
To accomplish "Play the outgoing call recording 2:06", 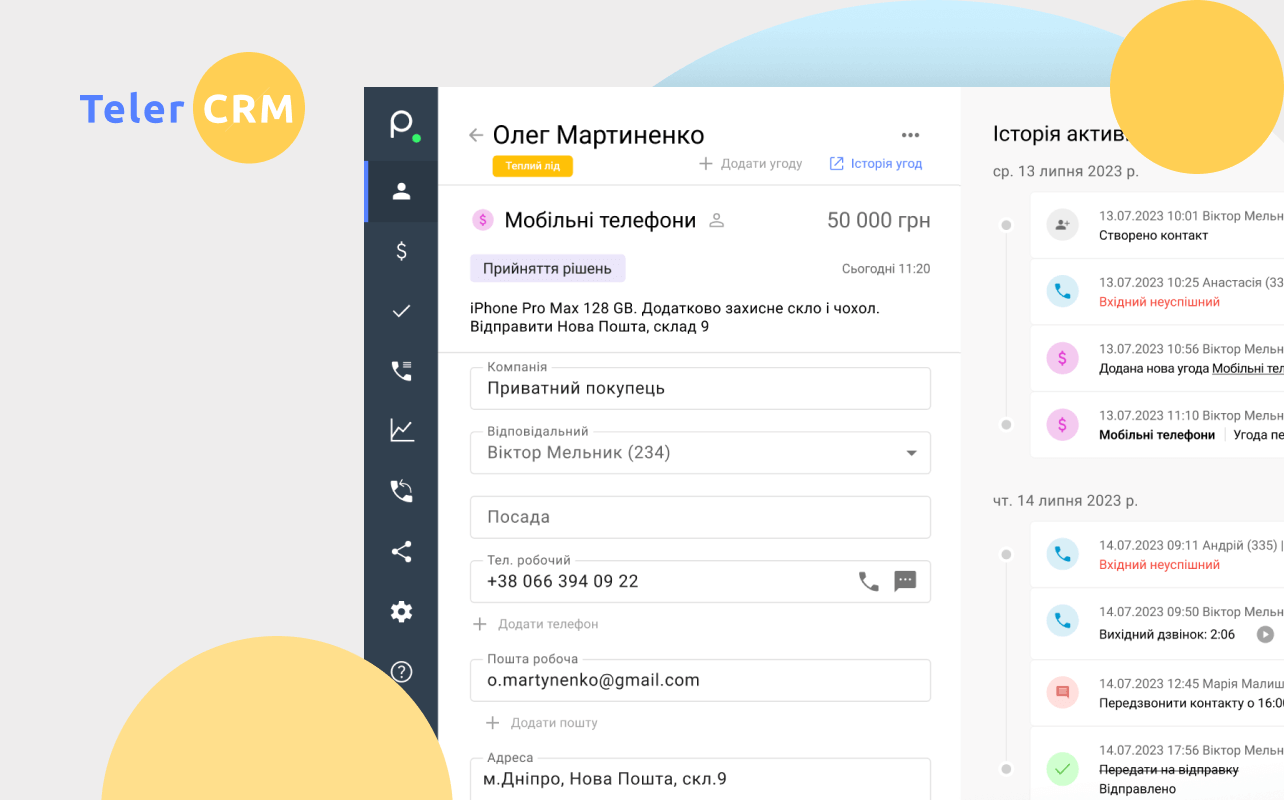I will (1266, 634).
